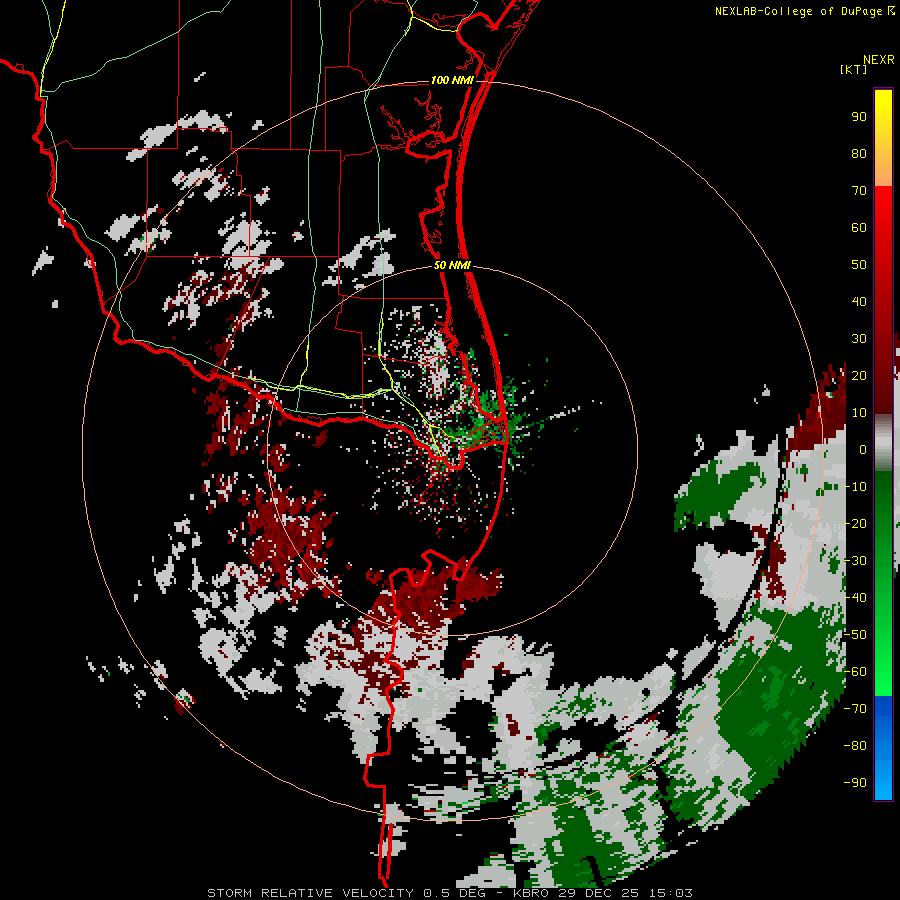Click the NEXLAB-College of DuPage title text
Screen dimensions: 900x900
pyautogui.click(x=798, y=11)
